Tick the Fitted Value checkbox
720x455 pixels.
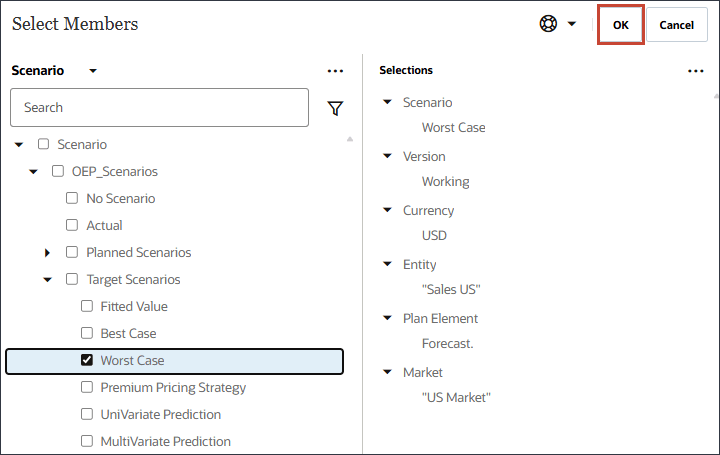tap(87, 306)
